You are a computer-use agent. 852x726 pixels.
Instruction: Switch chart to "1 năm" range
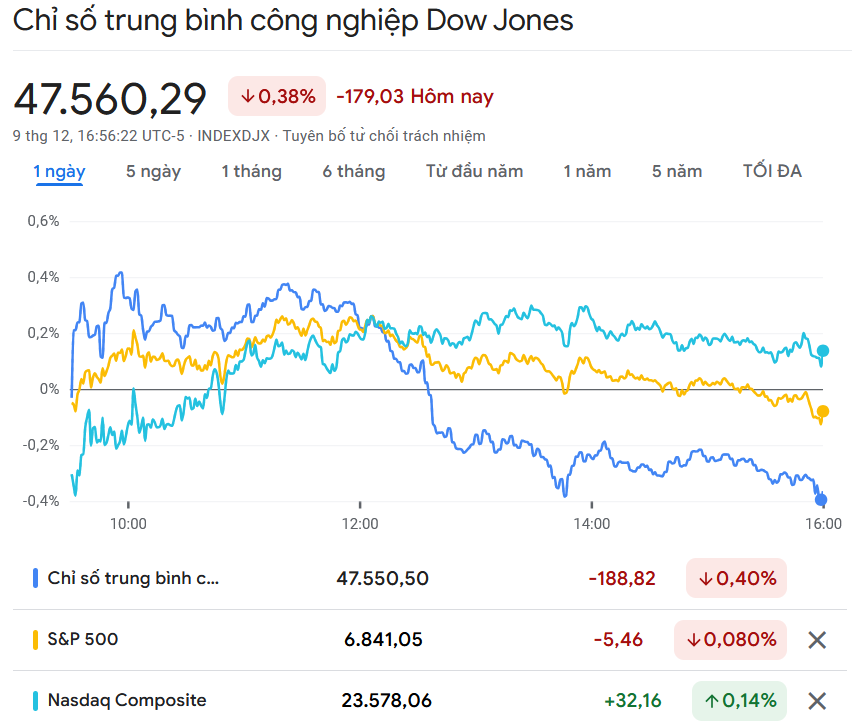[587, 171]
